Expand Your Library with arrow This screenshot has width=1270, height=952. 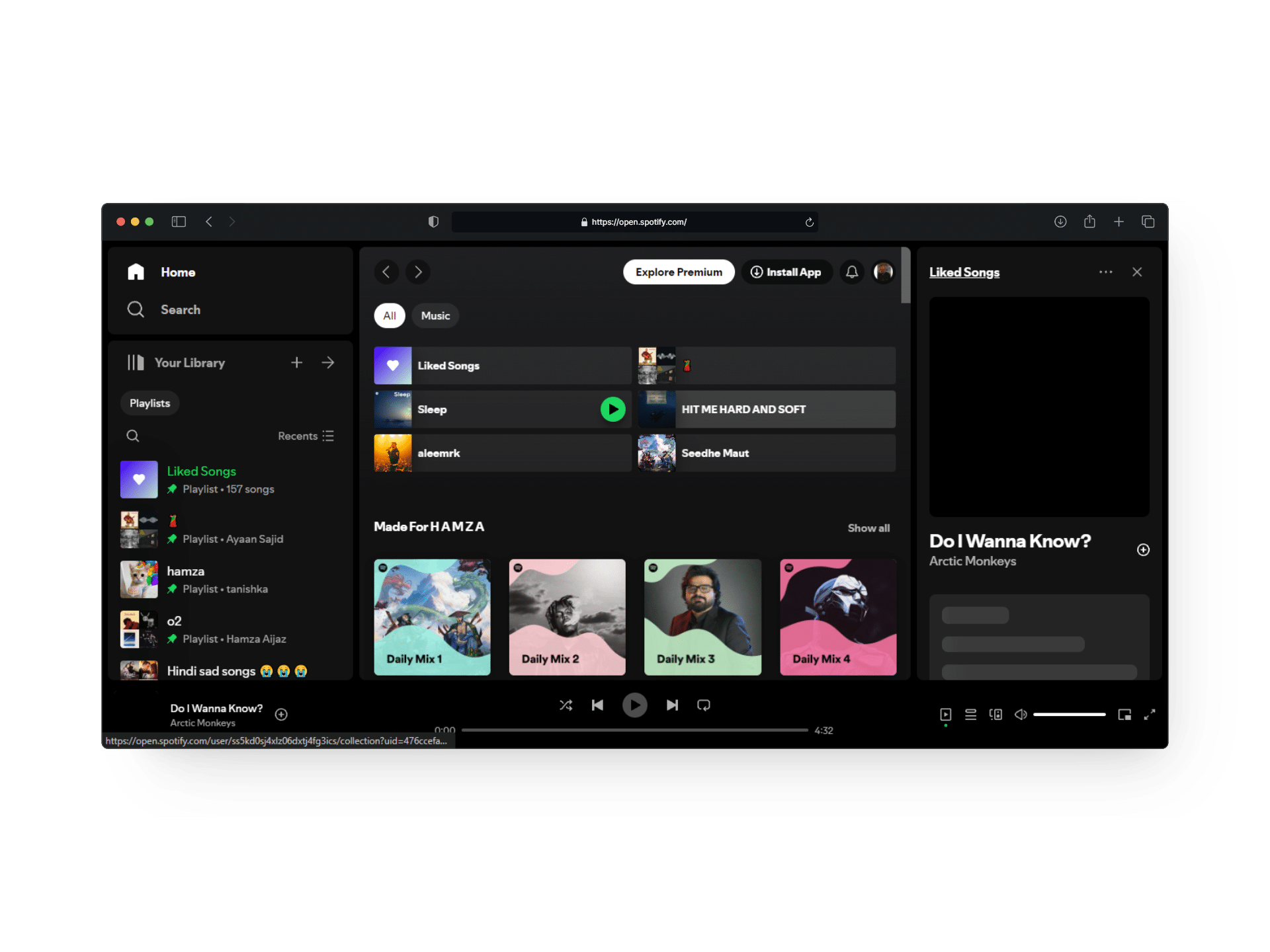[328, 362]
